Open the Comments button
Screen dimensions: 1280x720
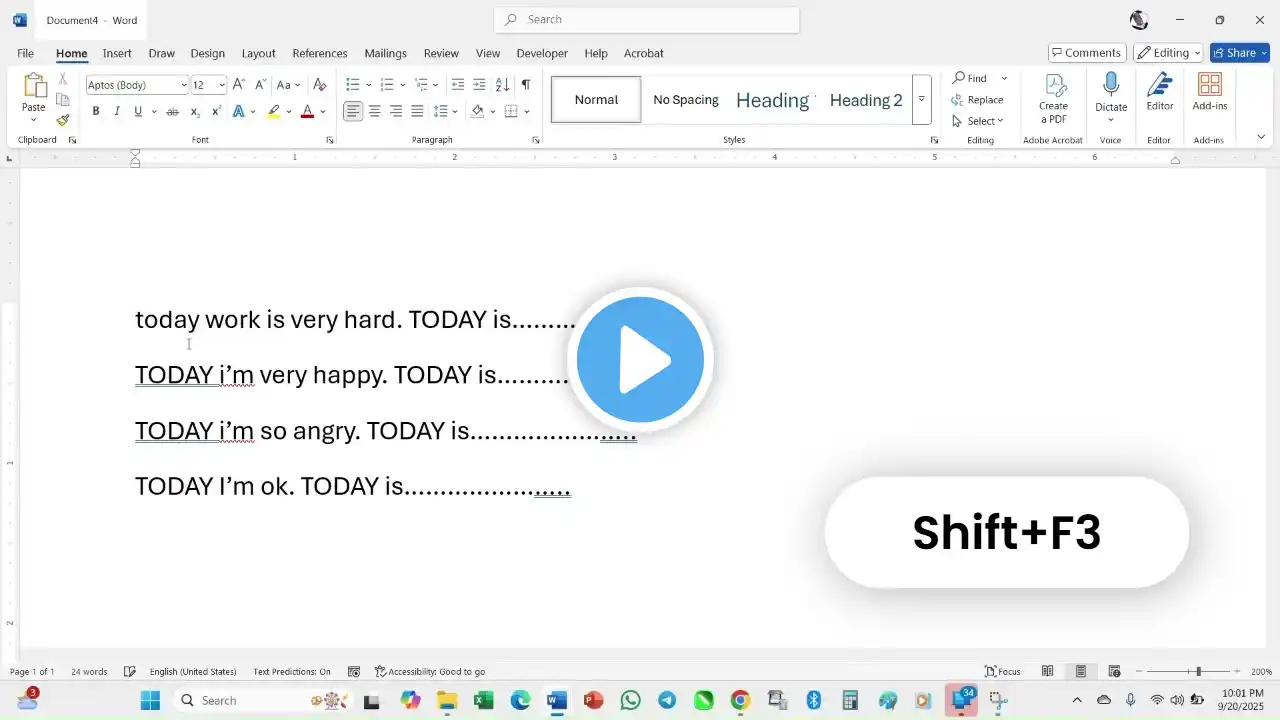click(1087, 53)
